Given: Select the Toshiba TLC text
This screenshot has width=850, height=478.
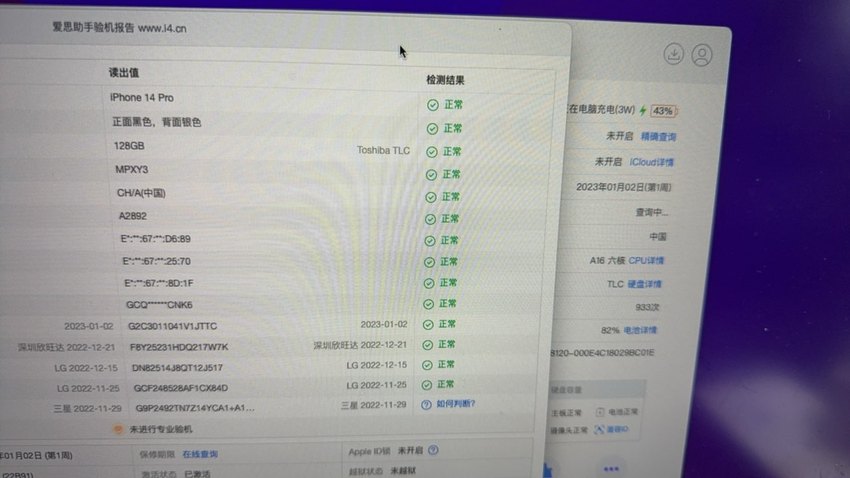Looking at the screenshot, I should 383,151.
